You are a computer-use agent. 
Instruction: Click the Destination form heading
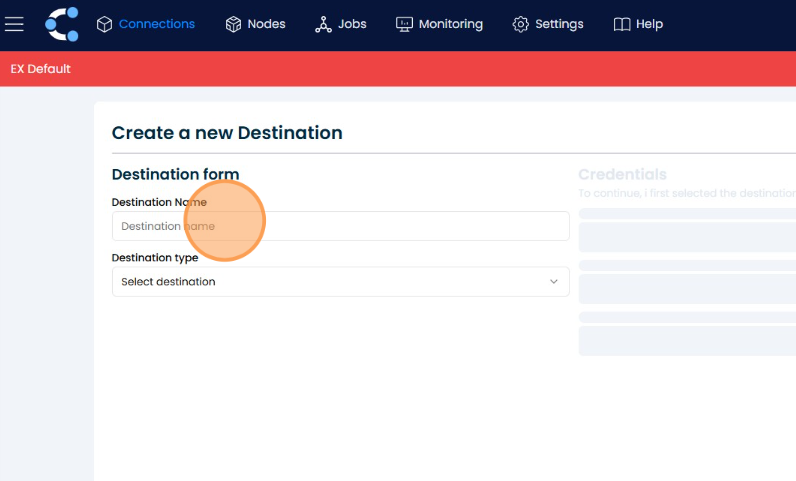coord(175,174)
